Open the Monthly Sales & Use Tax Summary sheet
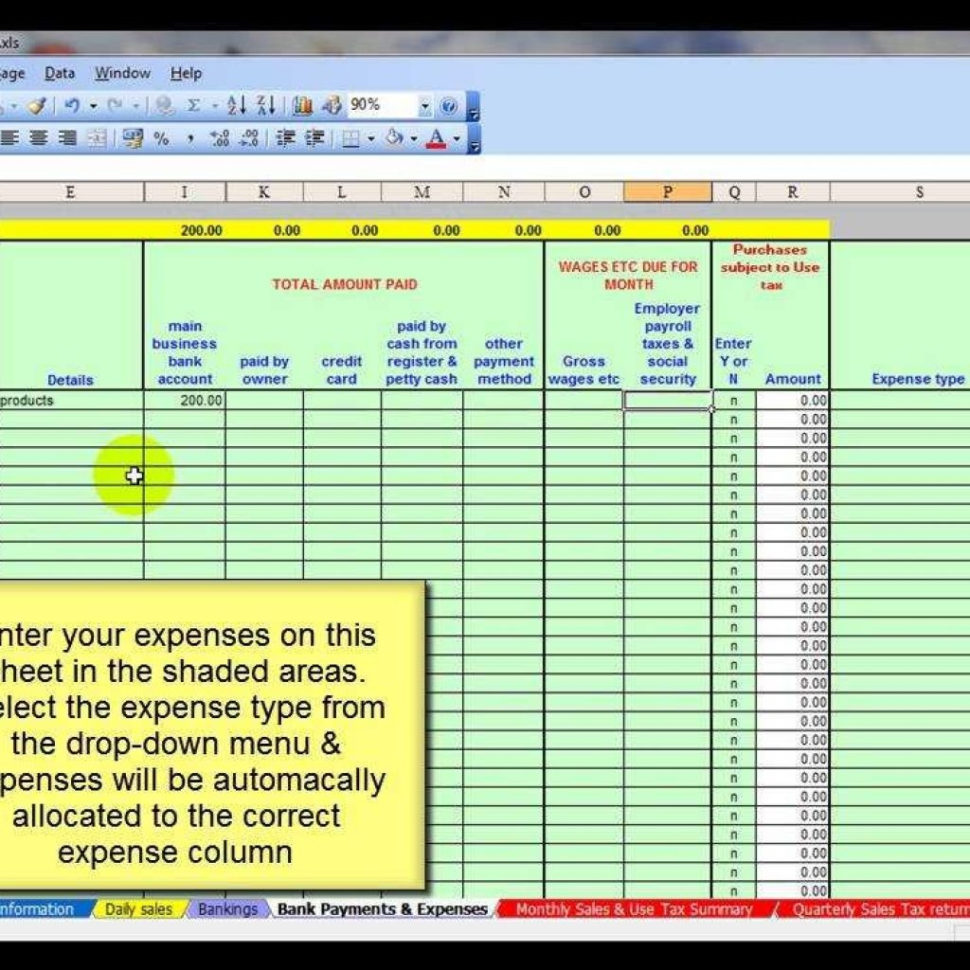The image size is (970, 970). pos(632,910)
